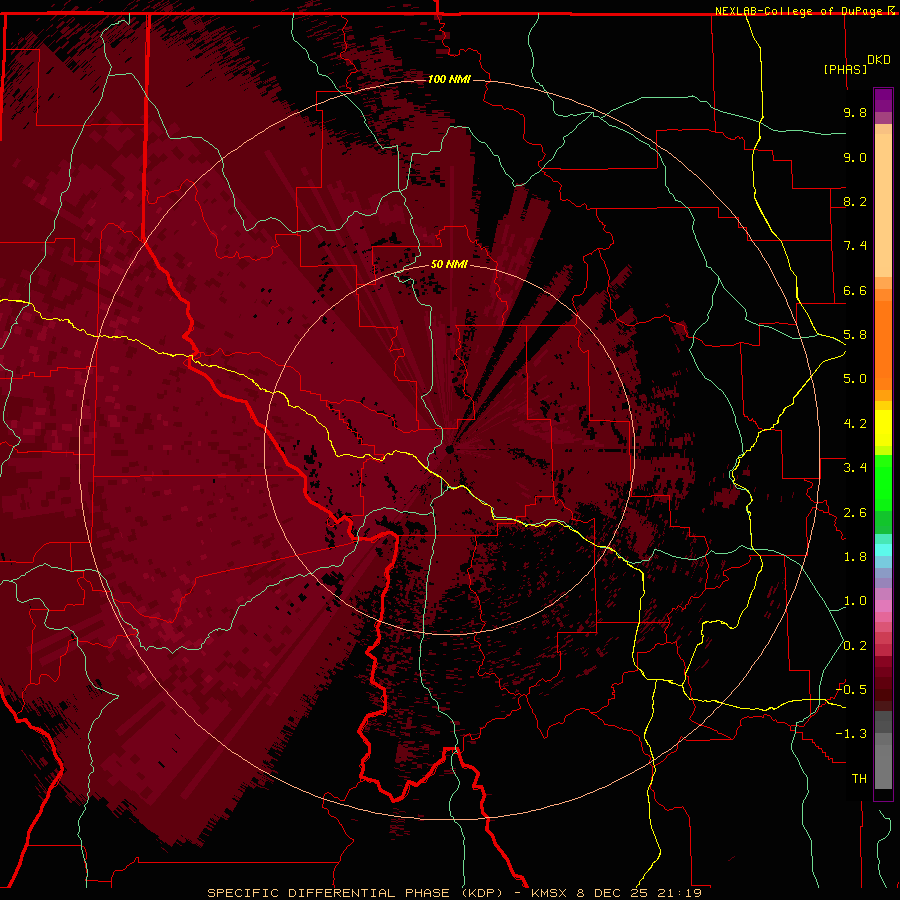Click the black radar site dot at the map center
This screenshot has height=900, width=900.
pyautogui.click(x=450, y=449)
